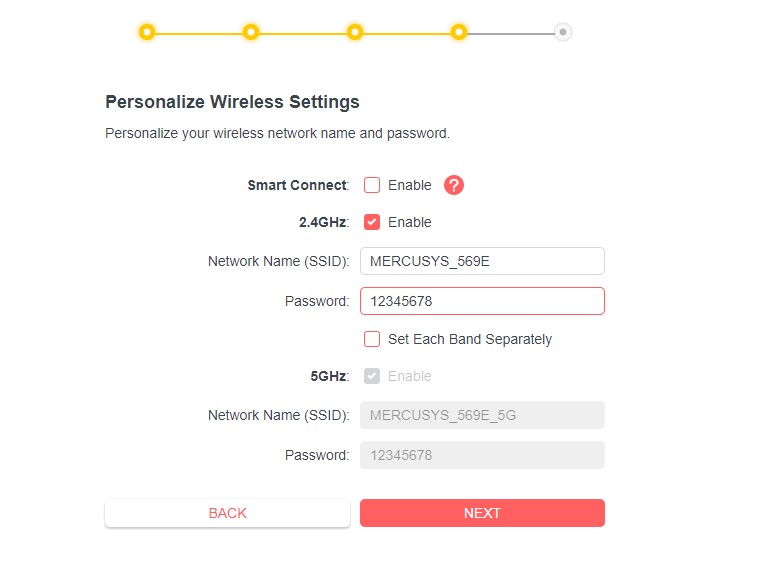Viewport: 776px width, 568px height.
Task: Click the Personalize Wireless Settings heading
Action: (x=232, y=101)
